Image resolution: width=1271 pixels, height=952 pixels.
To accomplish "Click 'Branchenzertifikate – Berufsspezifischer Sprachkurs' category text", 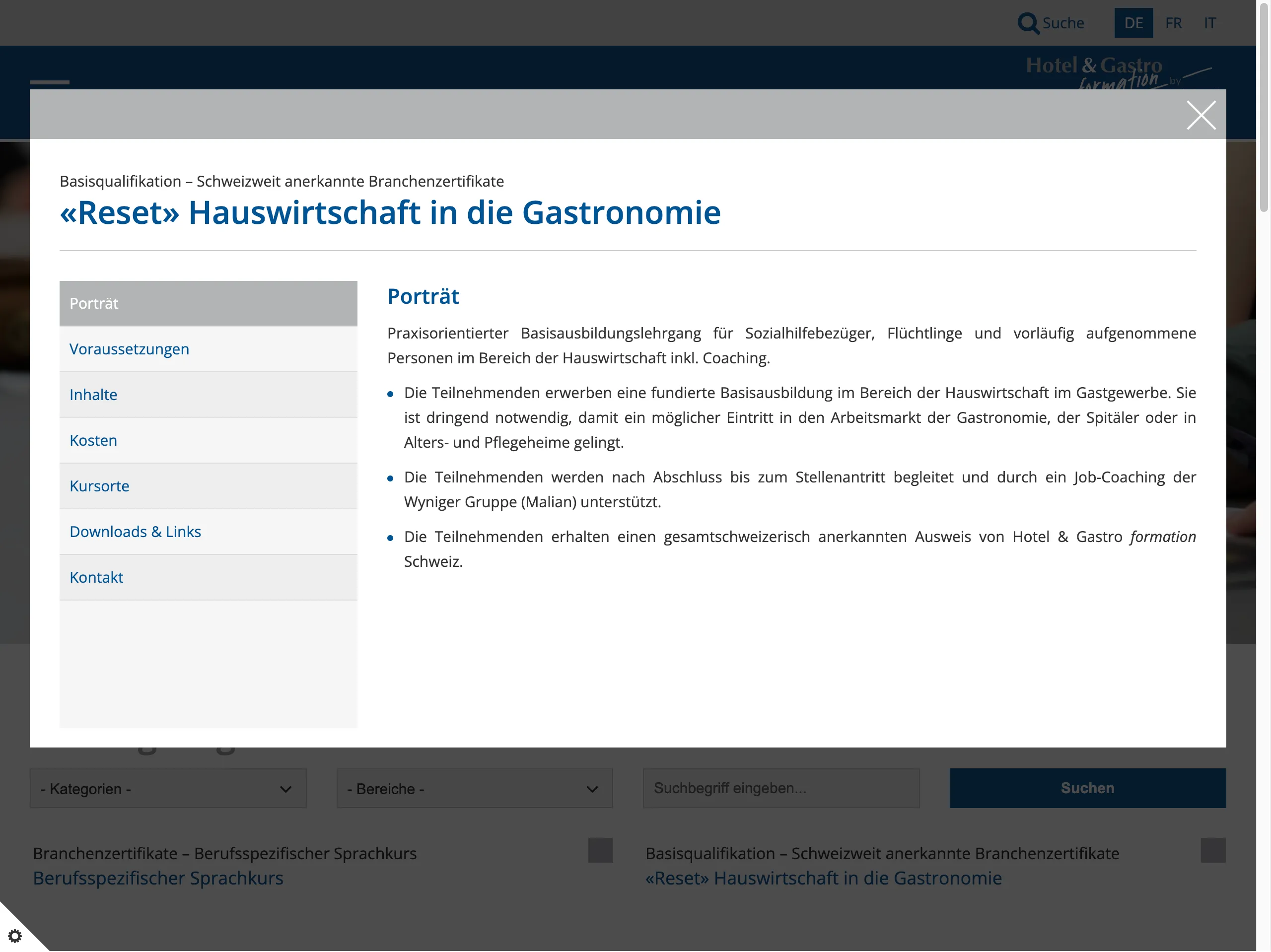I will 225,854.
